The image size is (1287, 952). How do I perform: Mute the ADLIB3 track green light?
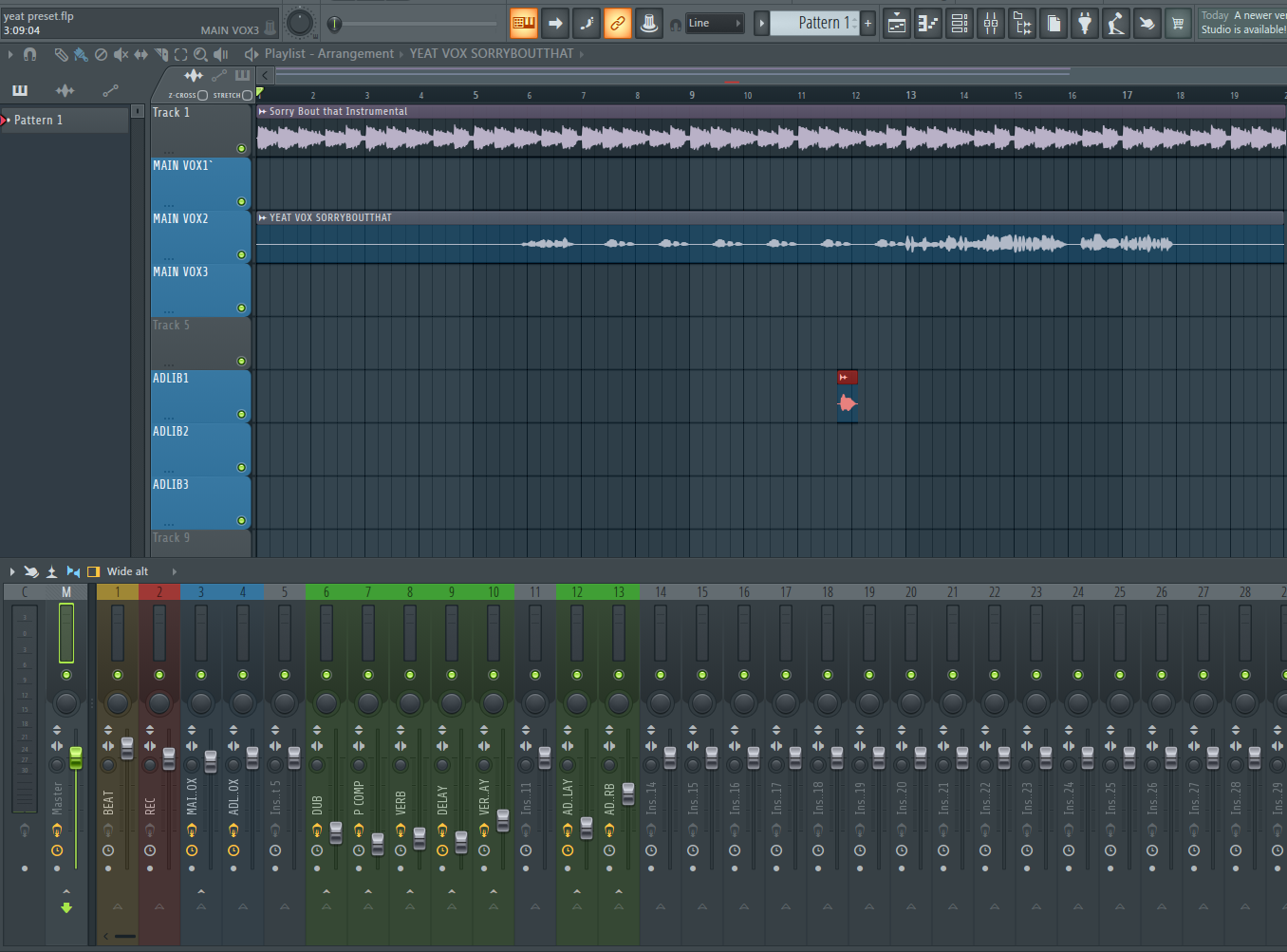(x=241, y=520)
